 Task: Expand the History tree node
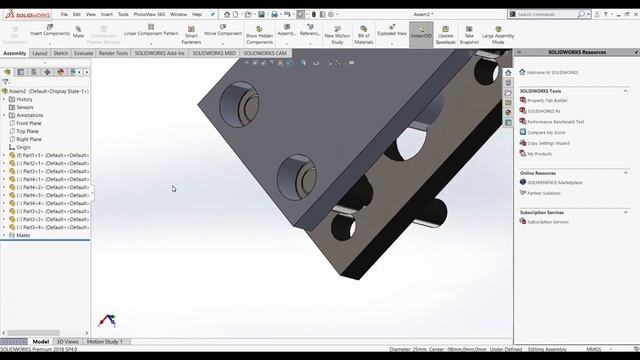4,99
